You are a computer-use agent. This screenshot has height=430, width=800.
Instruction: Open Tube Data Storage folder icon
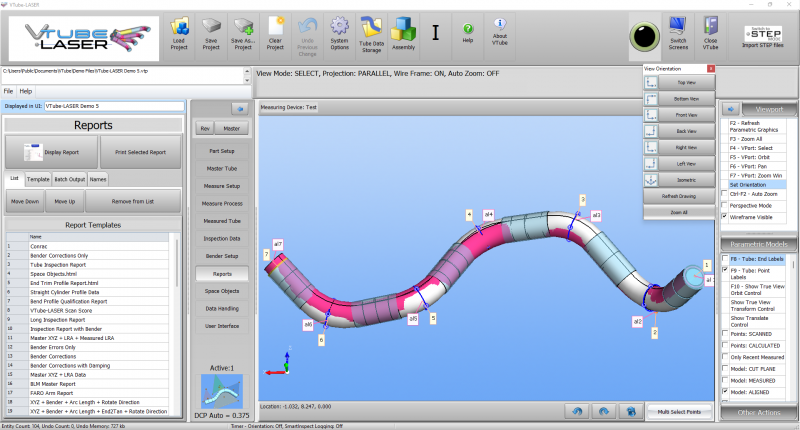tap(371, 28)
